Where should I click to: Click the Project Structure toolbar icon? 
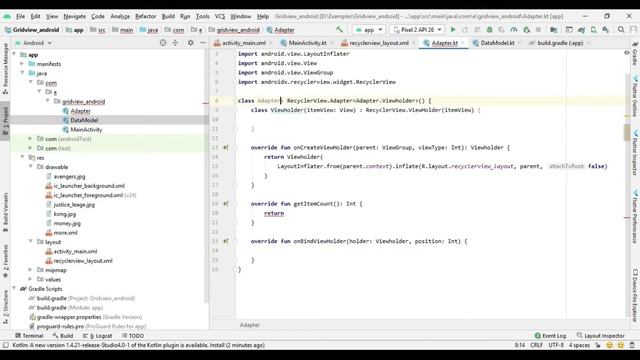pyautogui.click(x=553, y=30)
